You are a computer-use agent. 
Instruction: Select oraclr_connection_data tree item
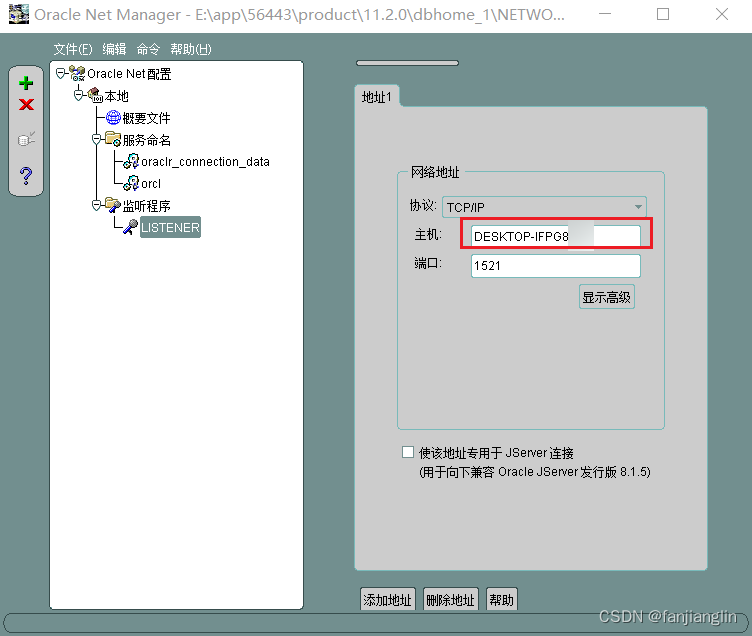pyautogui.click(x=205, y=162)
